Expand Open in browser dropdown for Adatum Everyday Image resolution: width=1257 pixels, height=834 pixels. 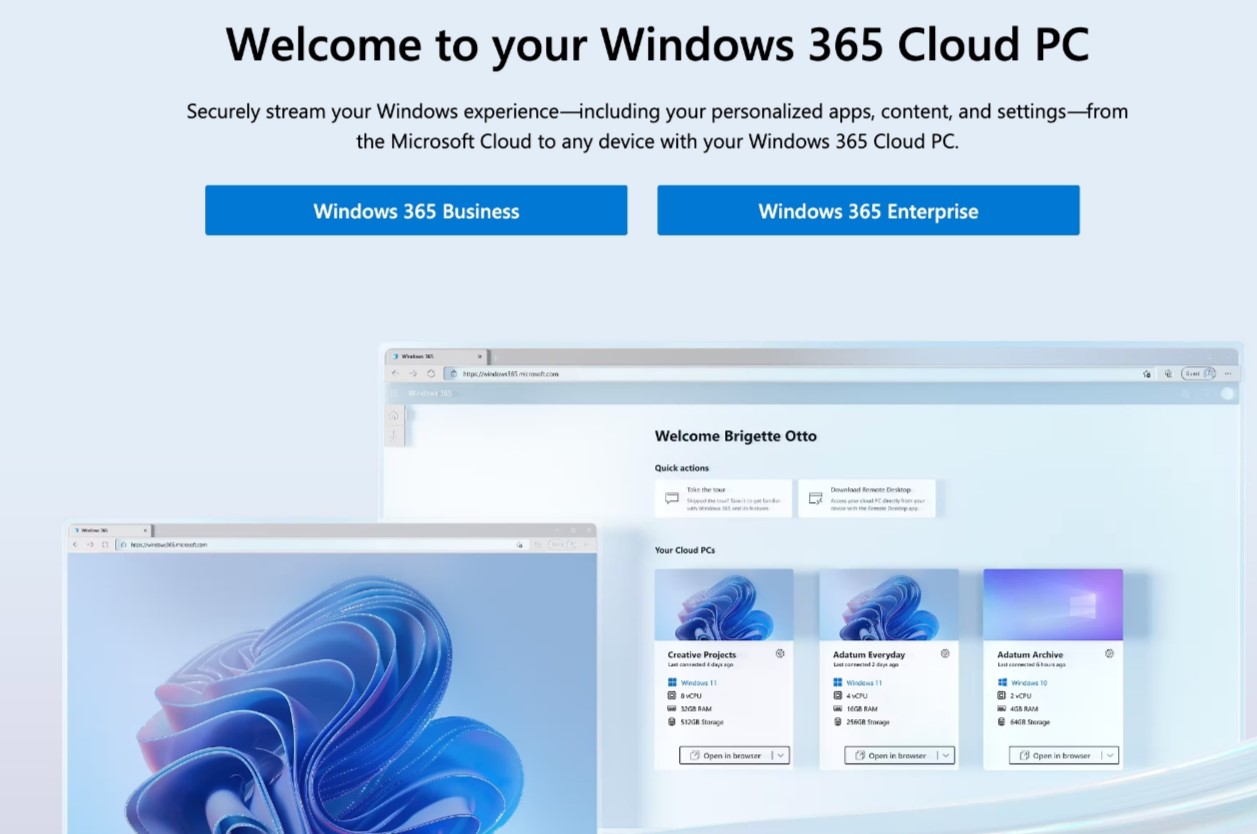[x=946, y=755]
